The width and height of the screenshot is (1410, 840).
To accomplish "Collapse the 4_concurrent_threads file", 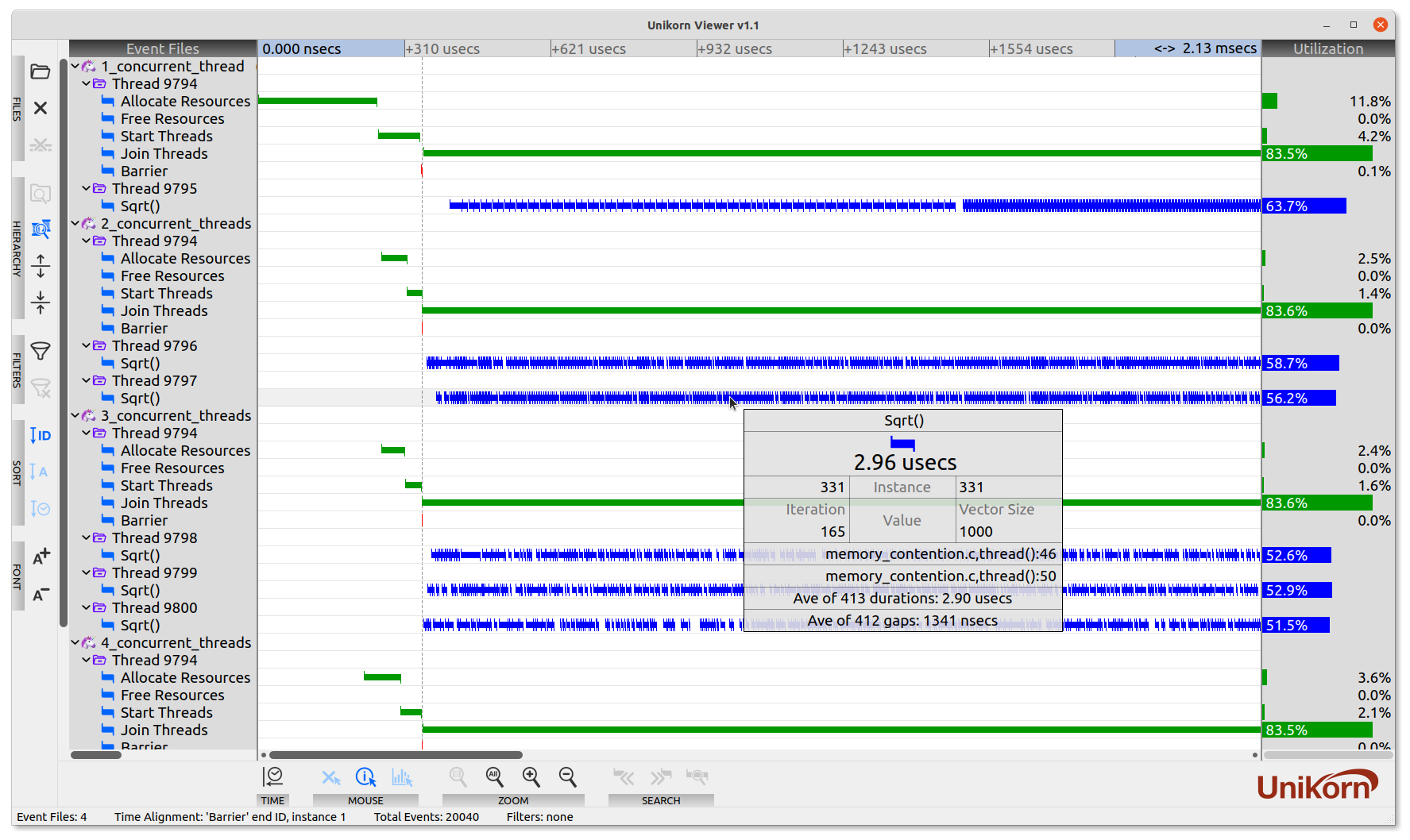I will [75, 643].
